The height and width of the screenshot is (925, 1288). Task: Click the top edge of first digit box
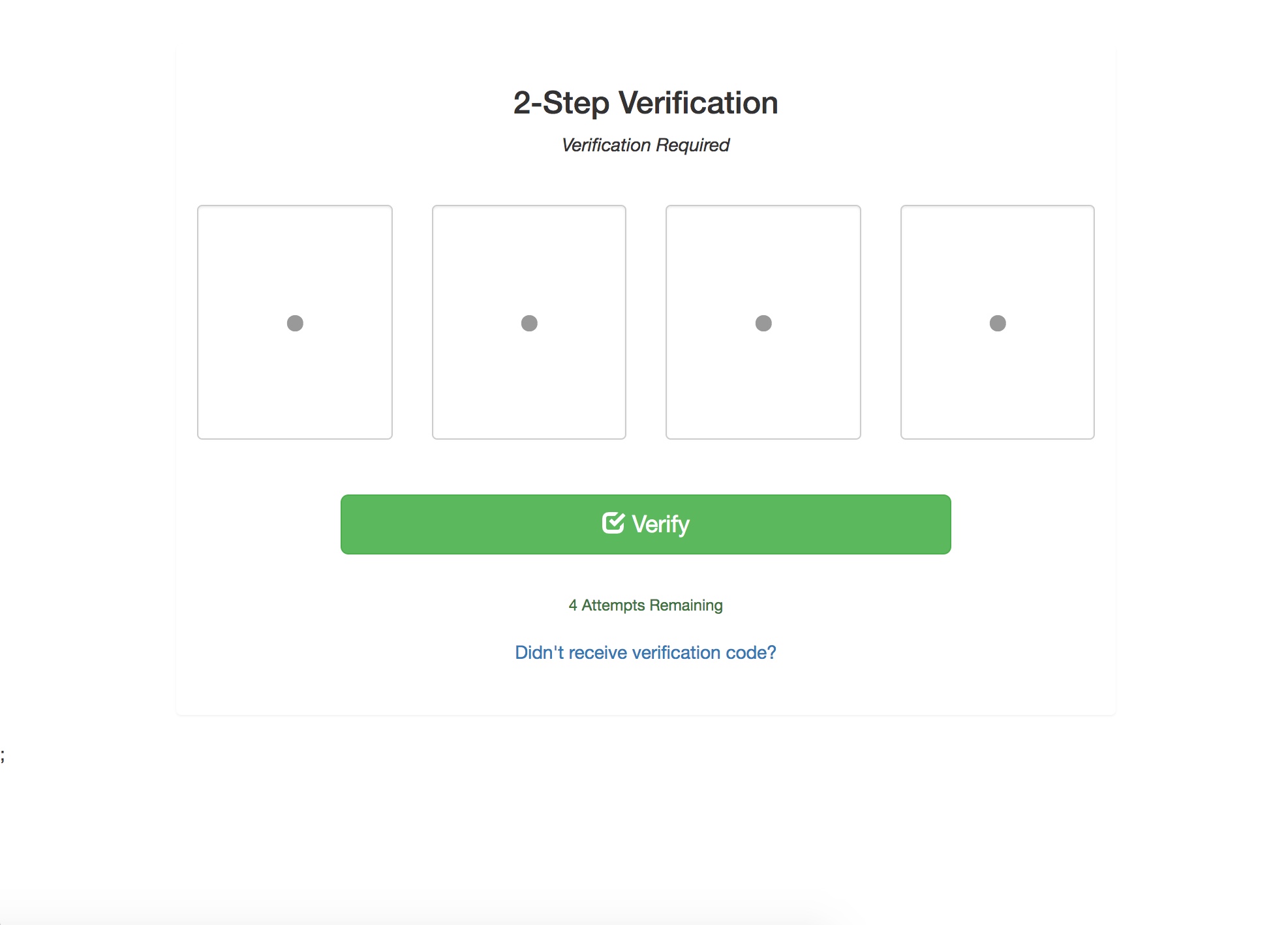[x=295, y=206]
